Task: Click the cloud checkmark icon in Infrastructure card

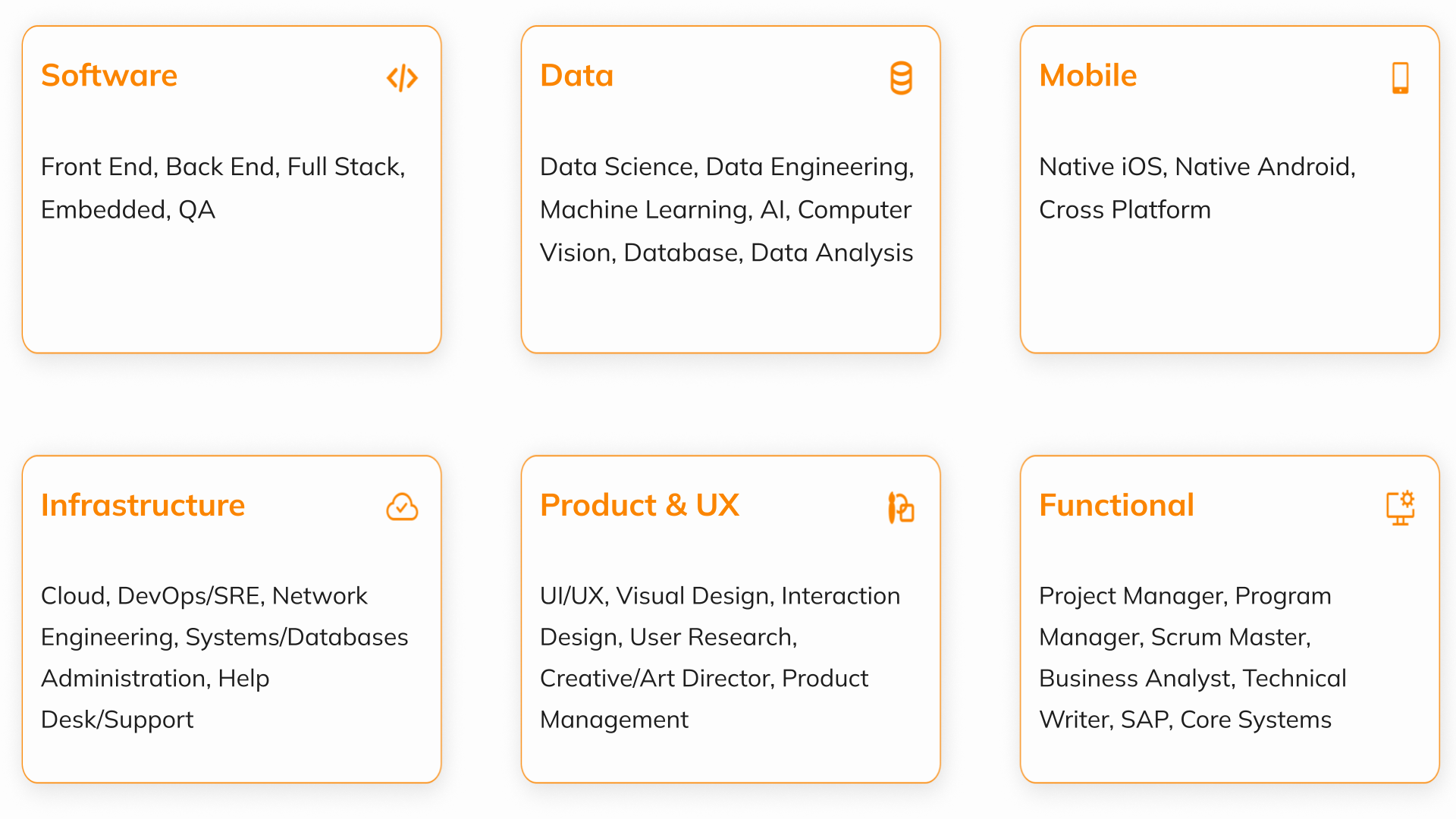Action: click(402, 507)
